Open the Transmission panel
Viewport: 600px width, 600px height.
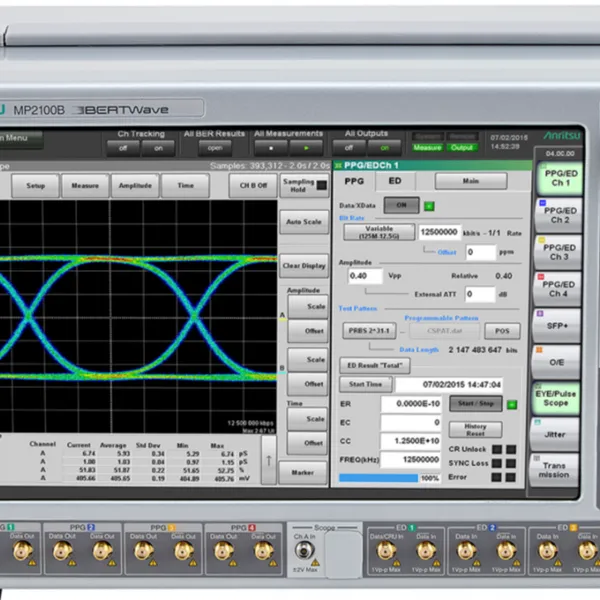click(554, 470)
